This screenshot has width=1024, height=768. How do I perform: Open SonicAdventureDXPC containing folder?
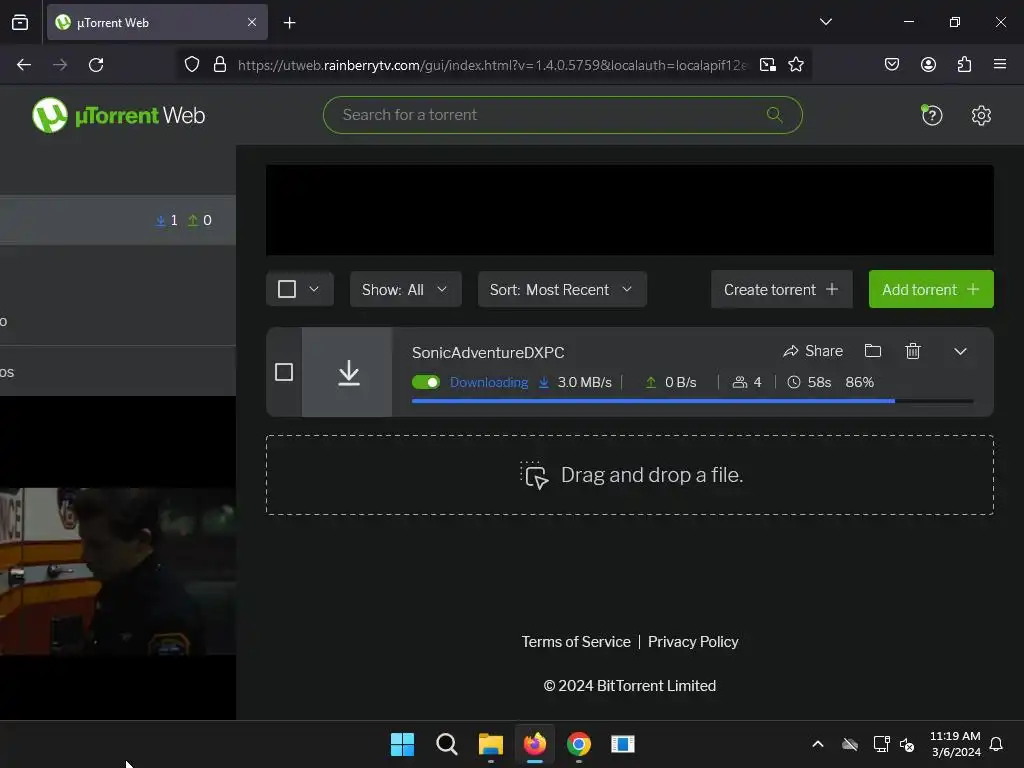click(872, 351)
